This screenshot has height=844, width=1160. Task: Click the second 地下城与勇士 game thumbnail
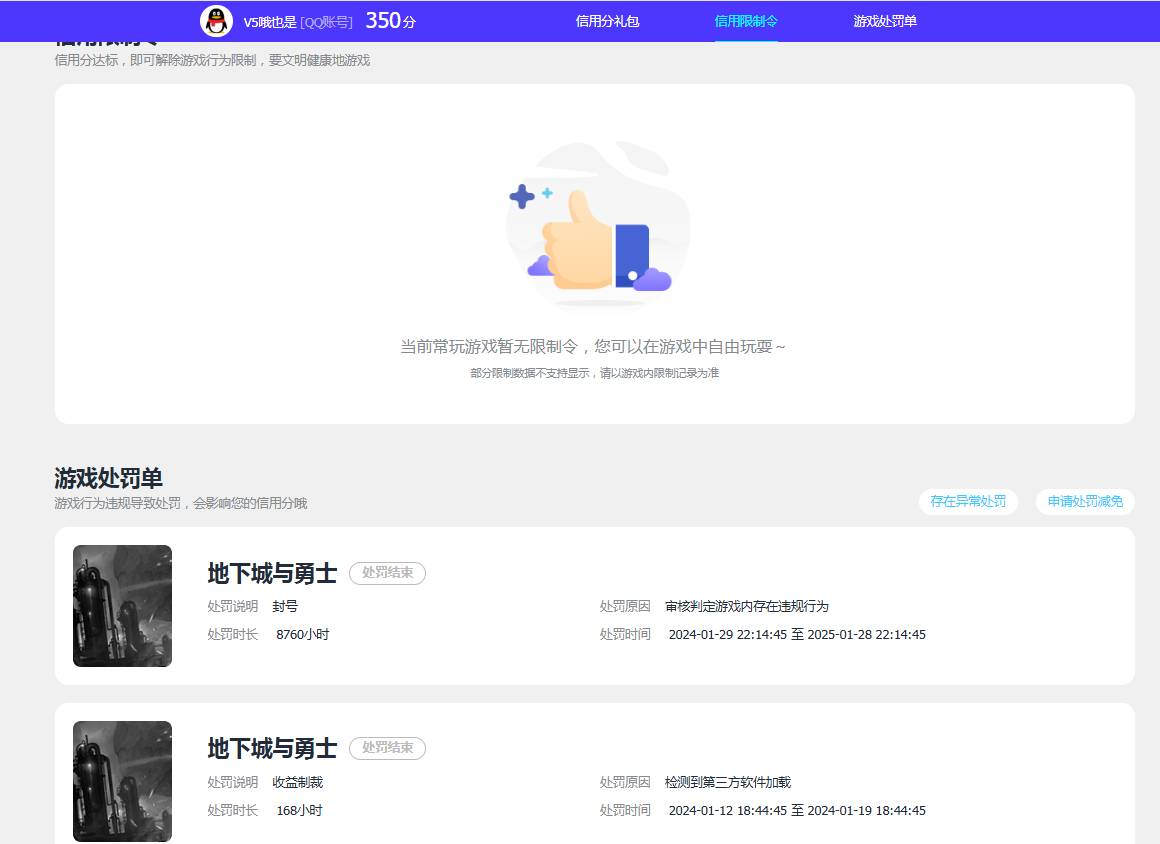click(121, 780)
